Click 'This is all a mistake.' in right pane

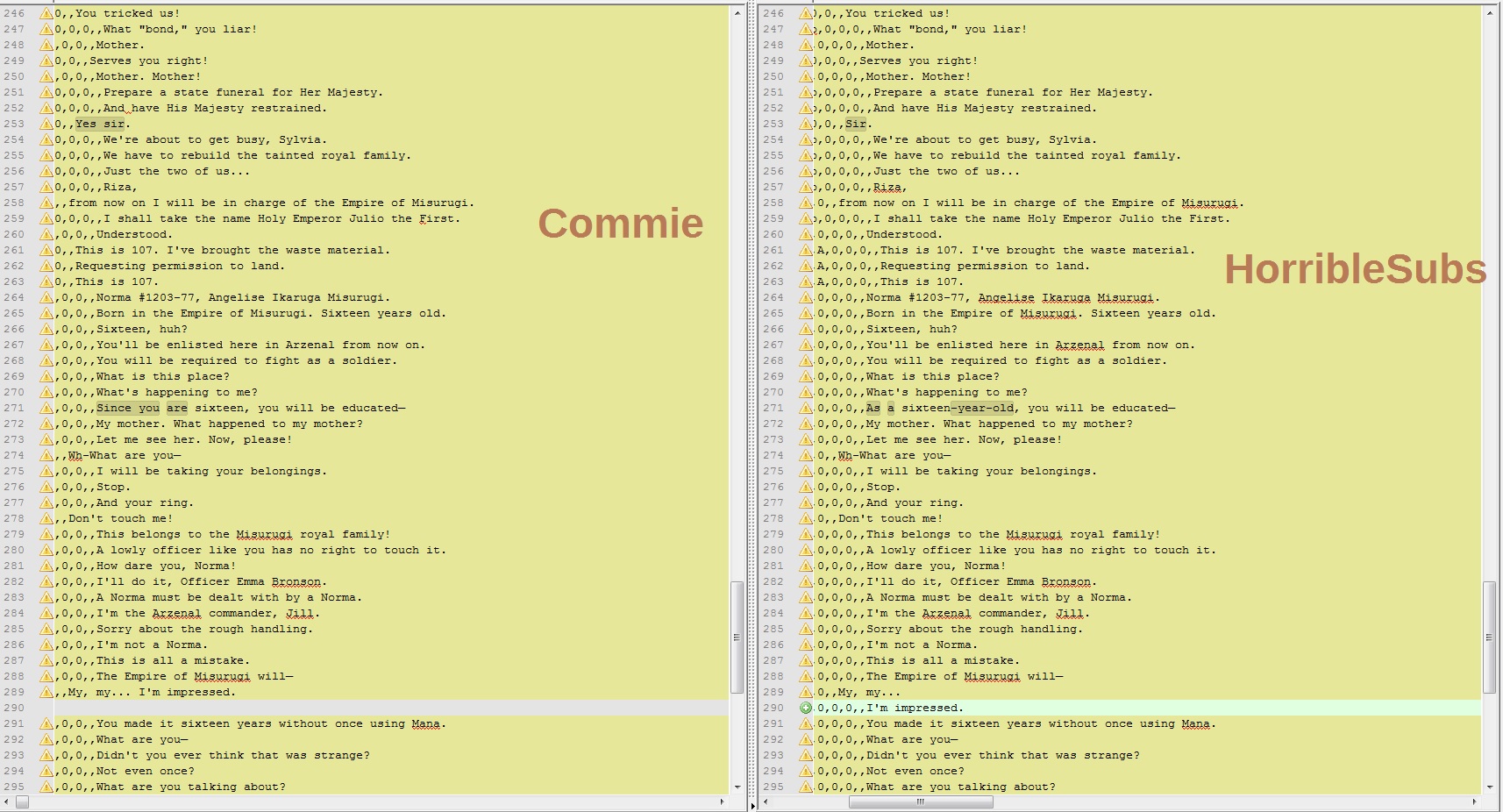point(943,660)
